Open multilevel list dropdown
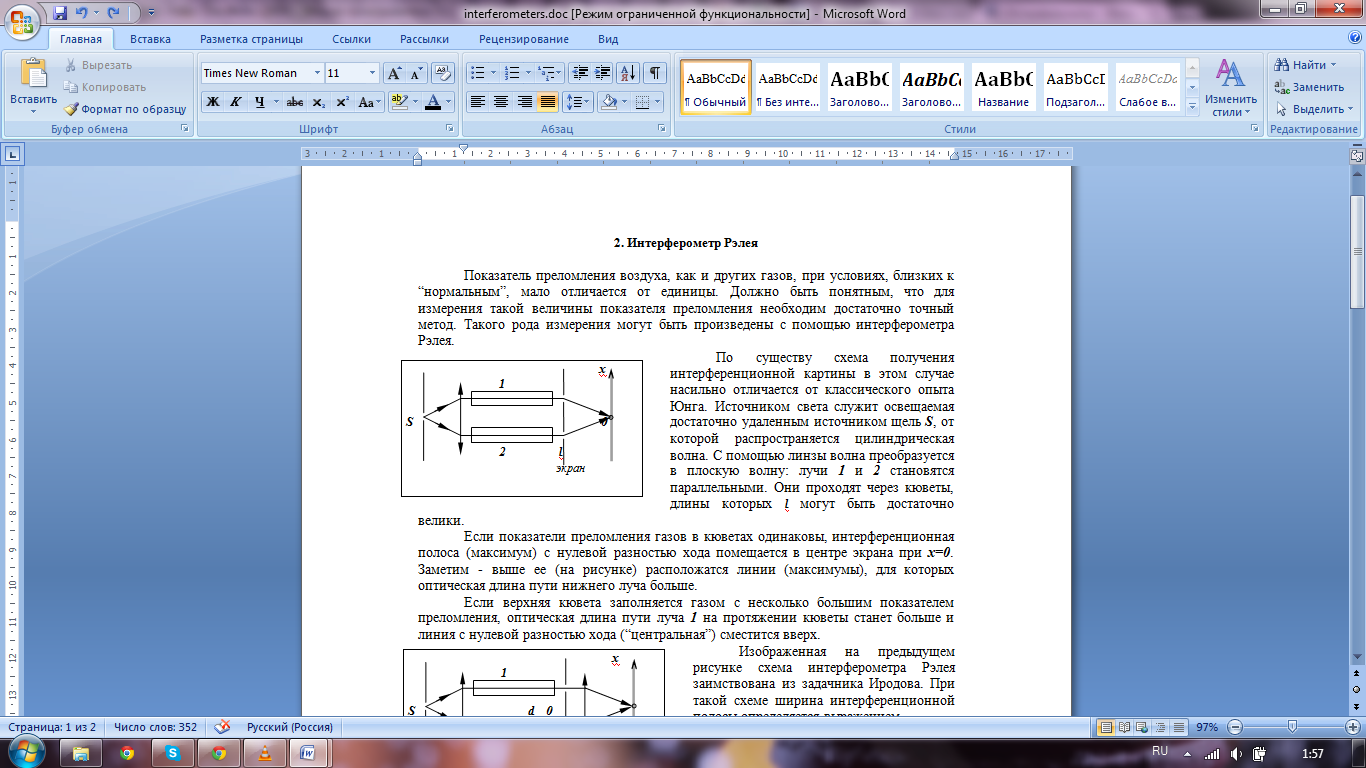1366x768 pixels. pyautogui.click(x=551, y=73)
